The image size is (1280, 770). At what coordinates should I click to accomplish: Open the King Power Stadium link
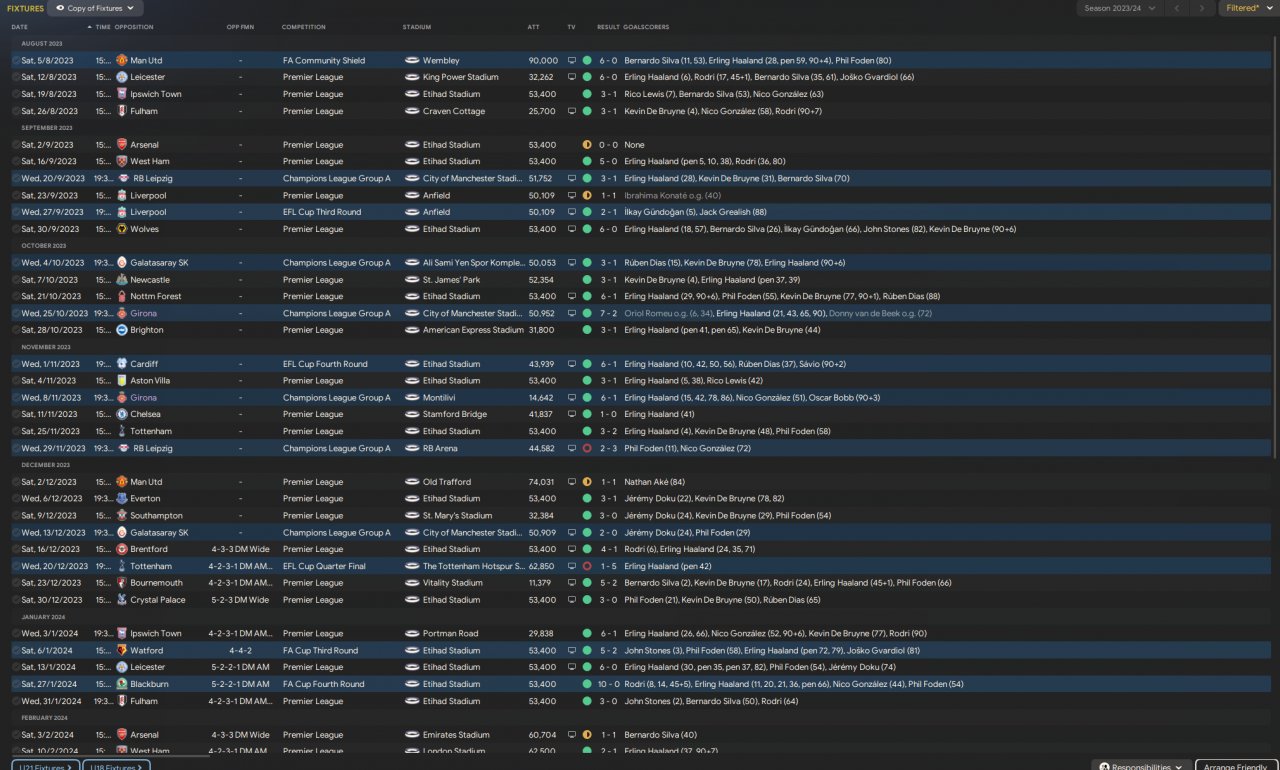460,77
